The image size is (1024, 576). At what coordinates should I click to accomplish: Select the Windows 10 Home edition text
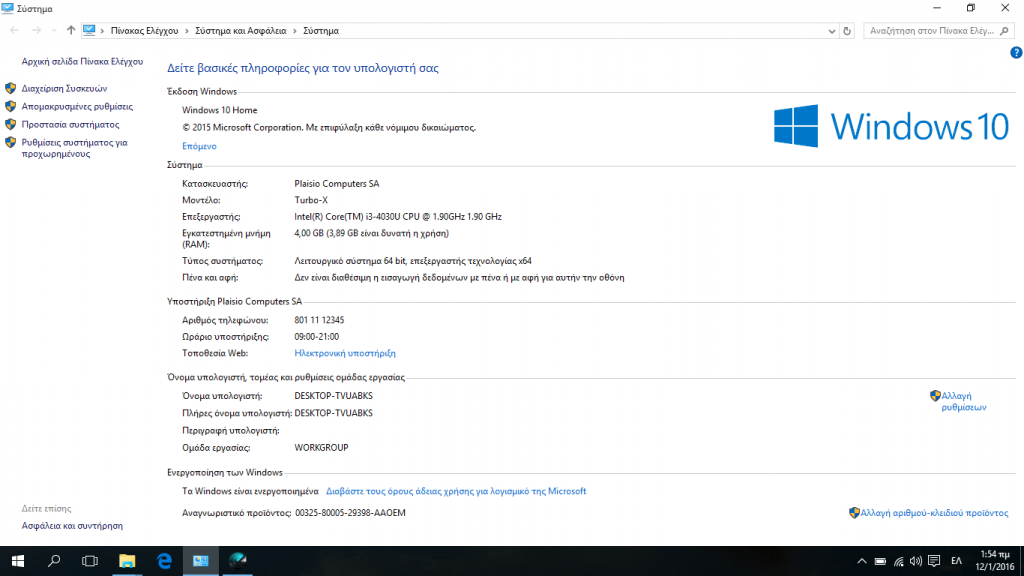(219, 110)
